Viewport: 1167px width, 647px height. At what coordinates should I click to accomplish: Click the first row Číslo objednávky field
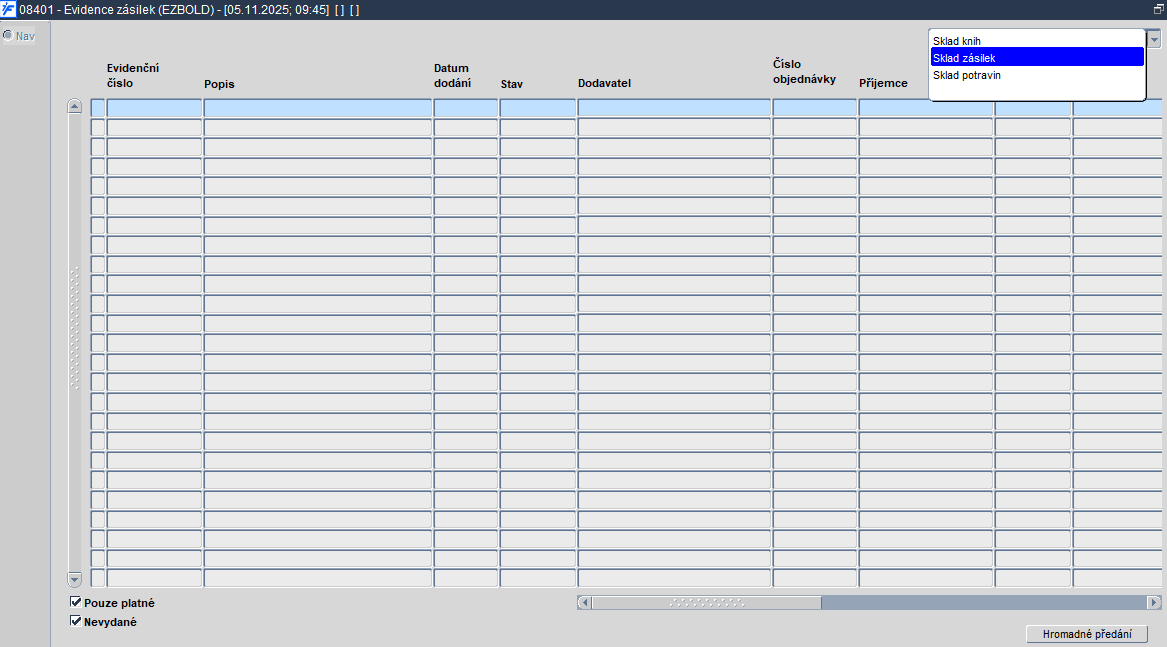815,108
